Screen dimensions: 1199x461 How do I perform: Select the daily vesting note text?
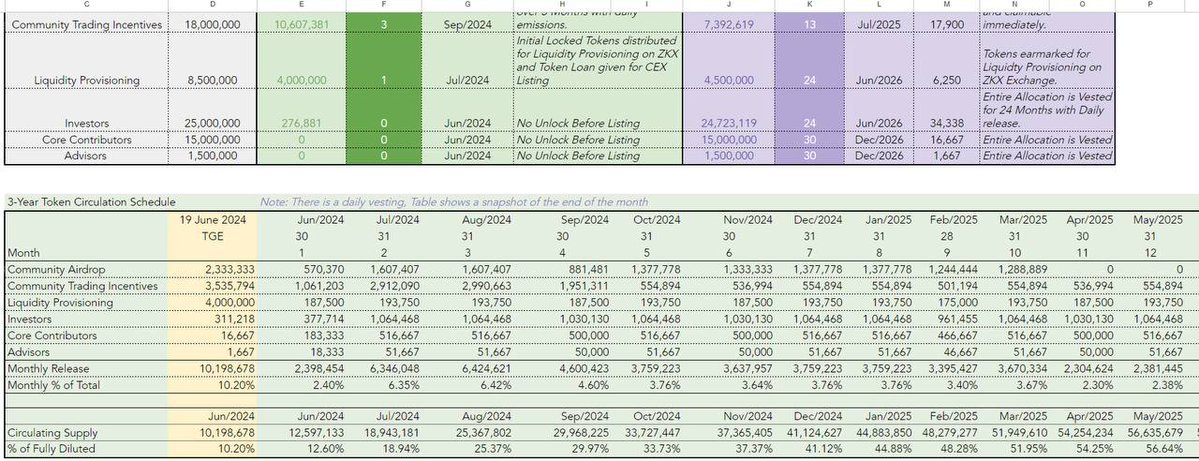453,201
